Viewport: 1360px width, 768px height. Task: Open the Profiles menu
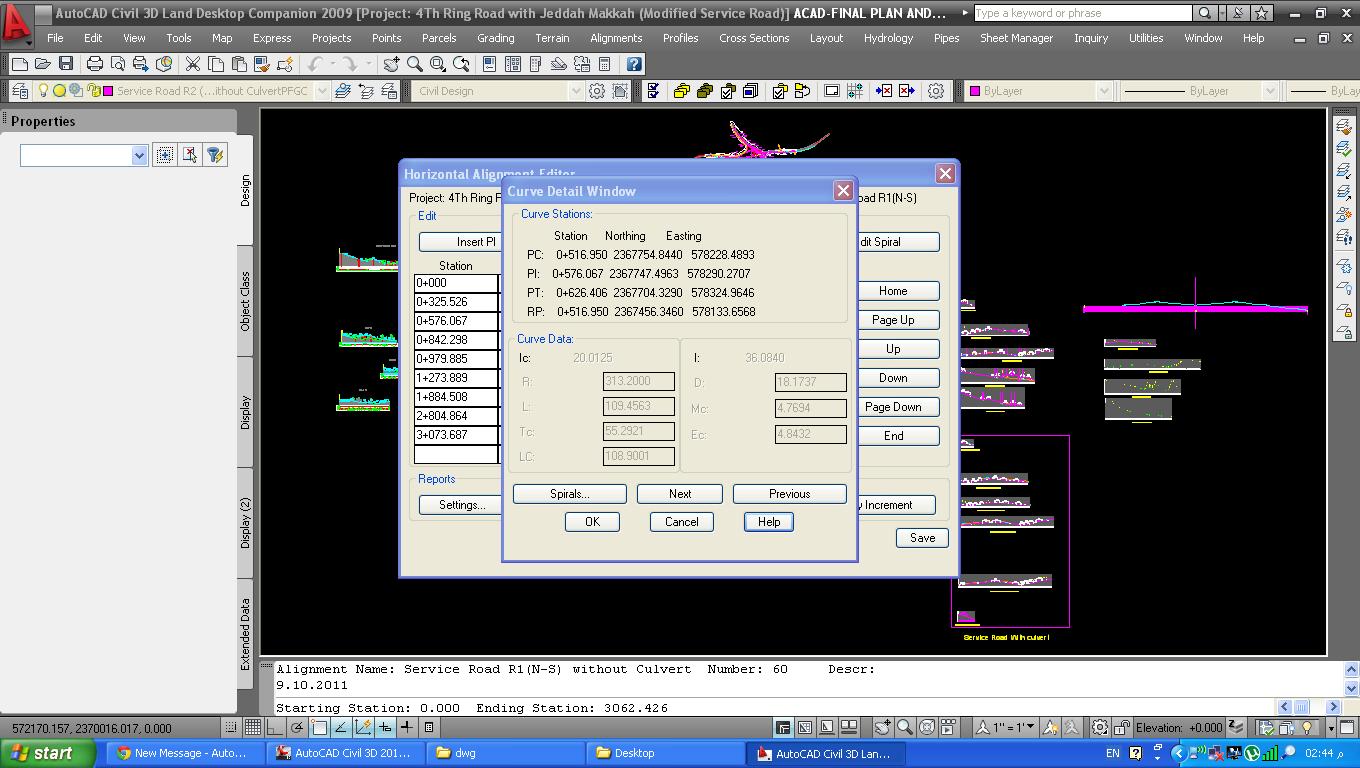[680, 38]
